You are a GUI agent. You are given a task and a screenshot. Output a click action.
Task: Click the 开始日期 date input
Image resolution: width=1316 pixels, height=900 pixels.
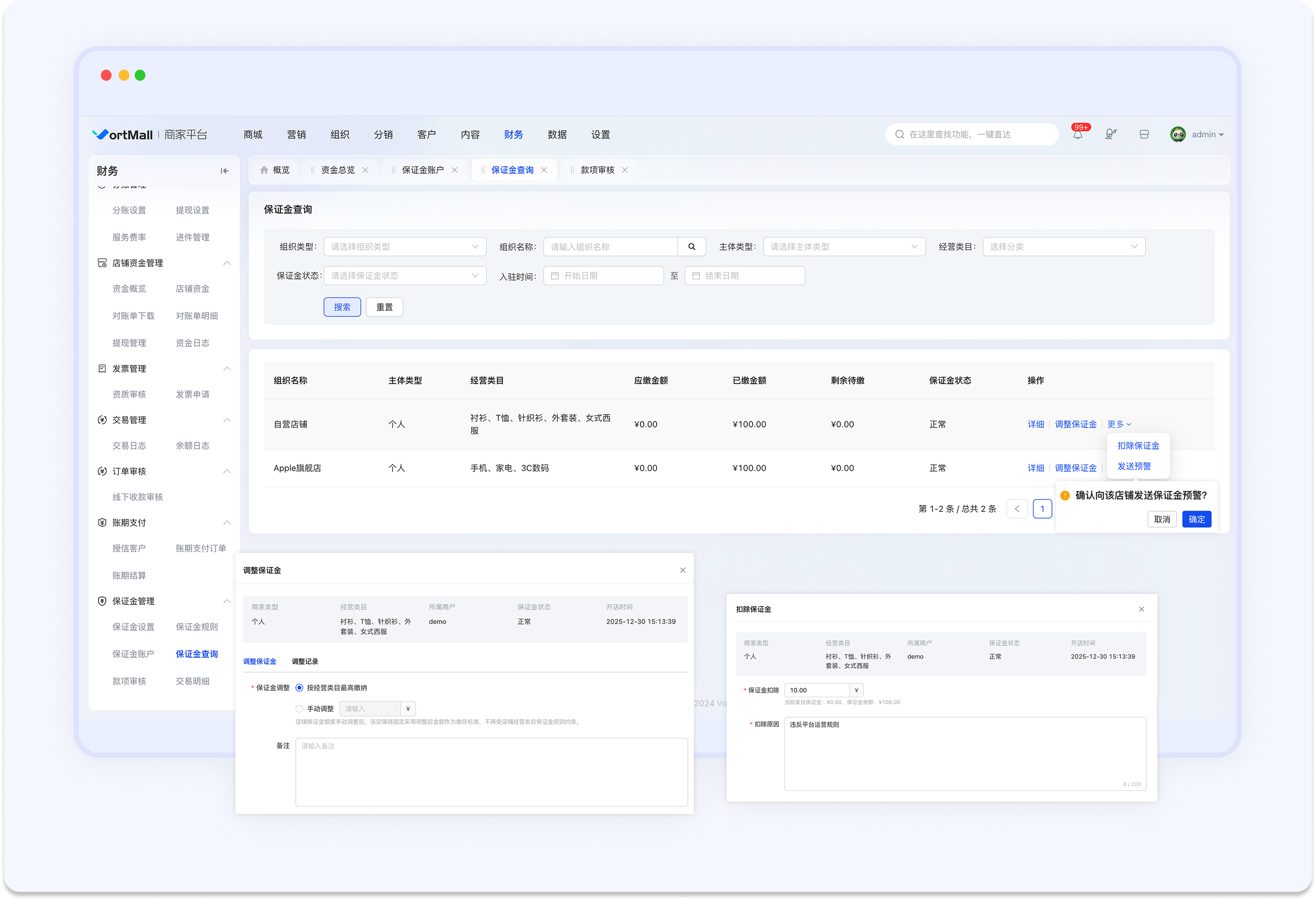603,275
